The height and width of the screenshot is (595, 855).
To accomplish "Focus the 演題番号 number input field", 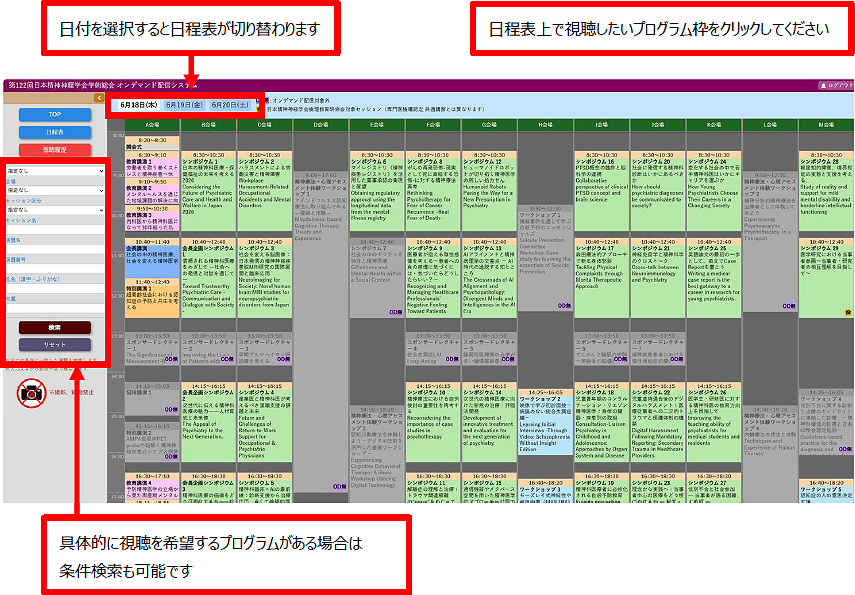I will [55, 269].
